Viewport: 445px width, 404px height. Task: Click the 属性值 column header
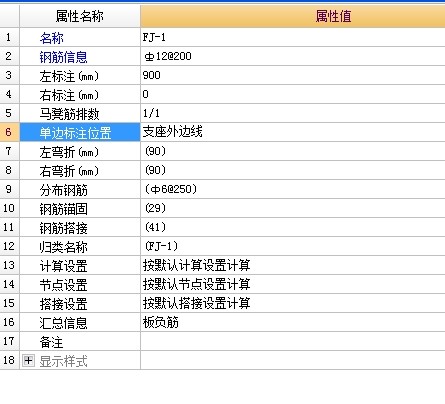click(293, 16)
